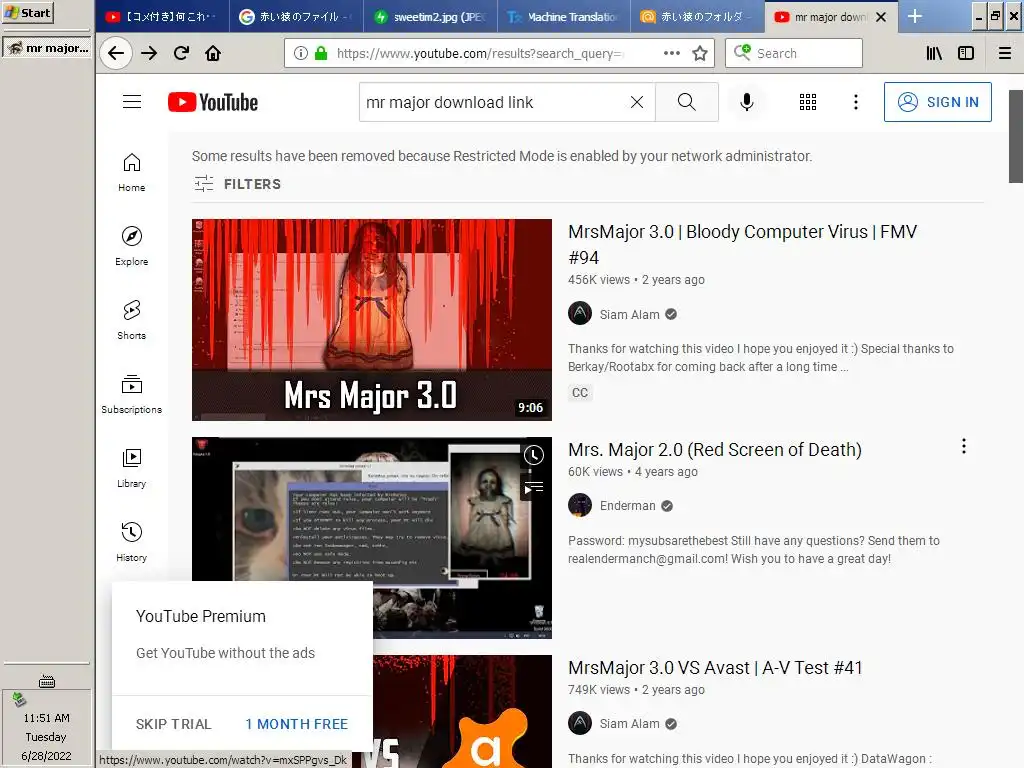
Task: Open YouTube guide hamburger menu
Action: click(132, 102)
